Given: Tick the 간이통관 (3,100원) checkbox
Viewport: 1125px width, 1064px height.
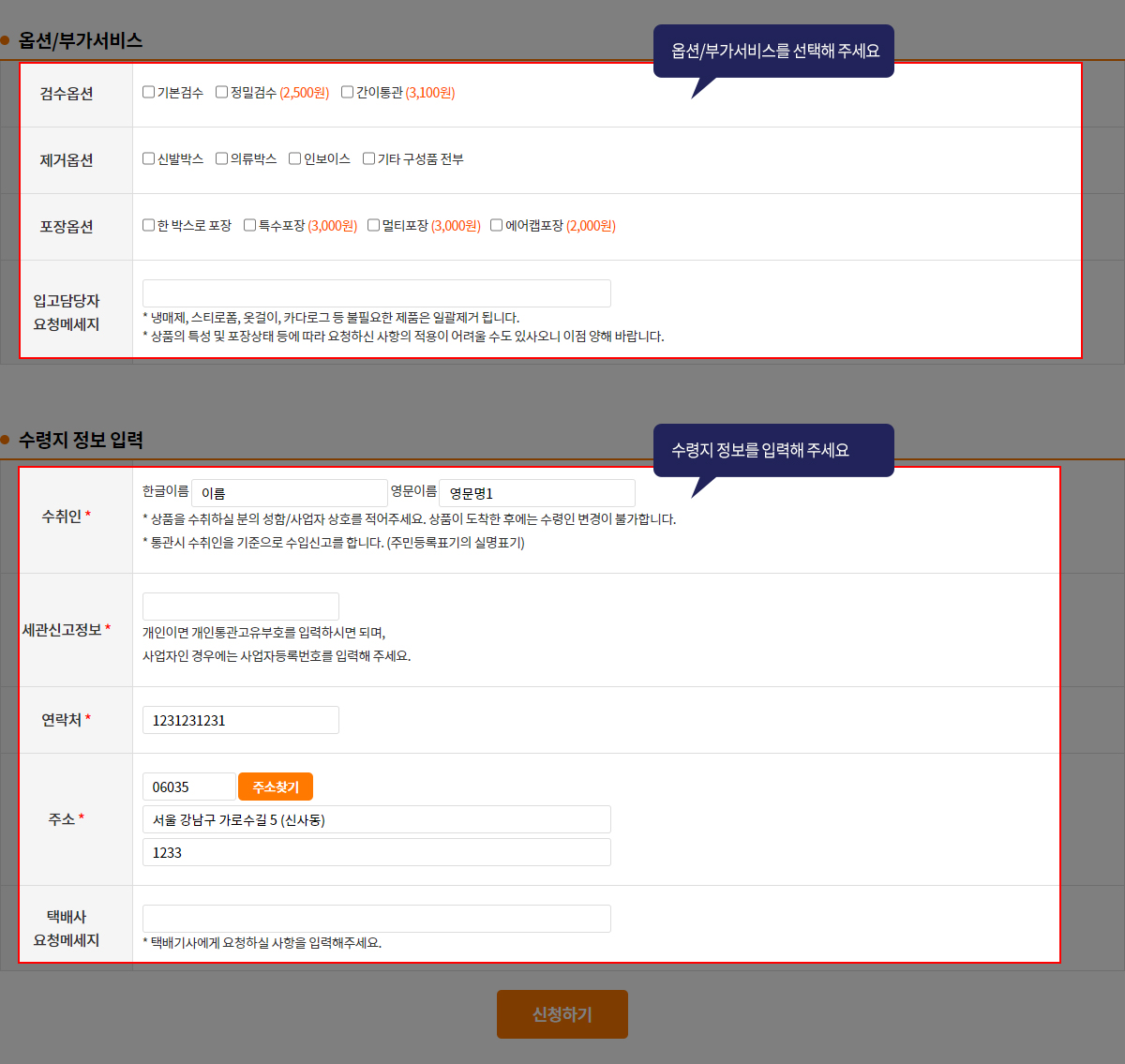Looking at the screenshot, I should pyautogui.click(x=347, y=92).
